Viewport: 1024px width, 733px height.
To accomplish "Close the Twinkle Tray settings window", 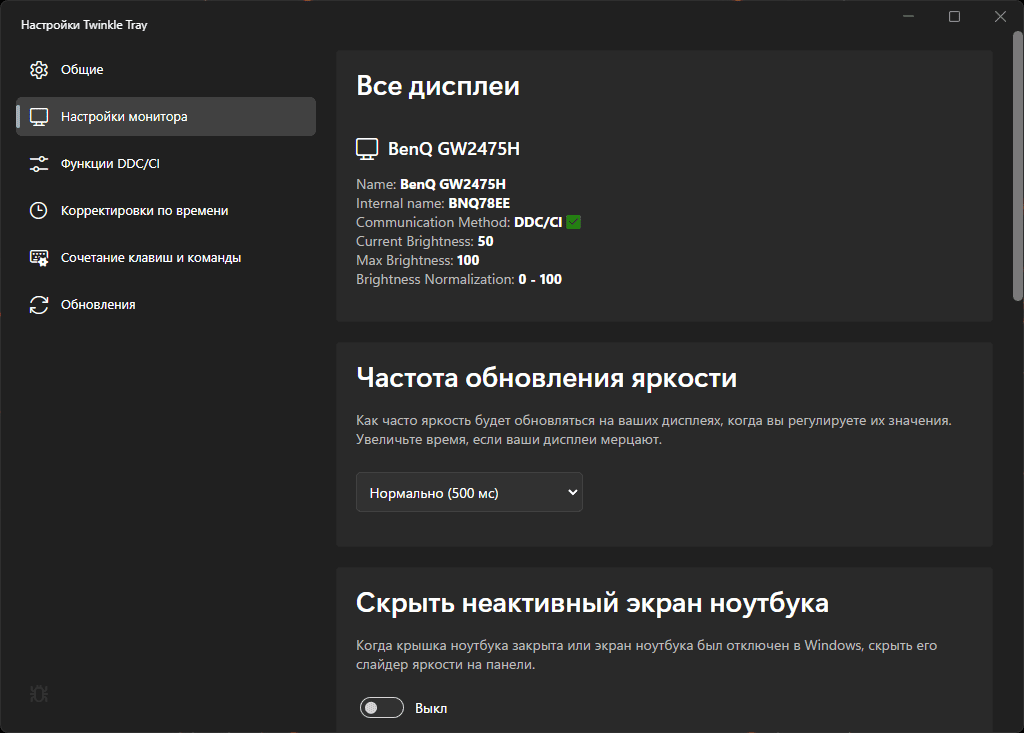I will coord(1000,16).
